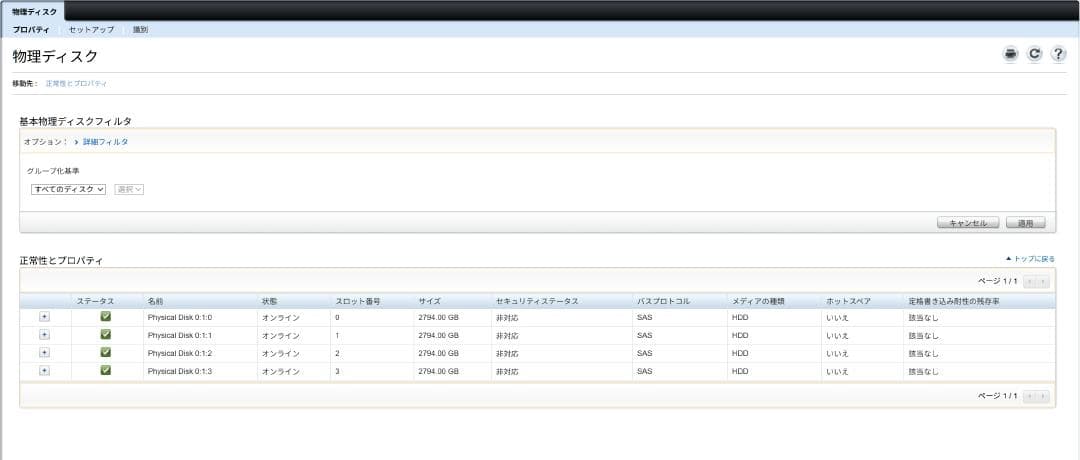Switch to the セットアップ tab

point(92,30)
